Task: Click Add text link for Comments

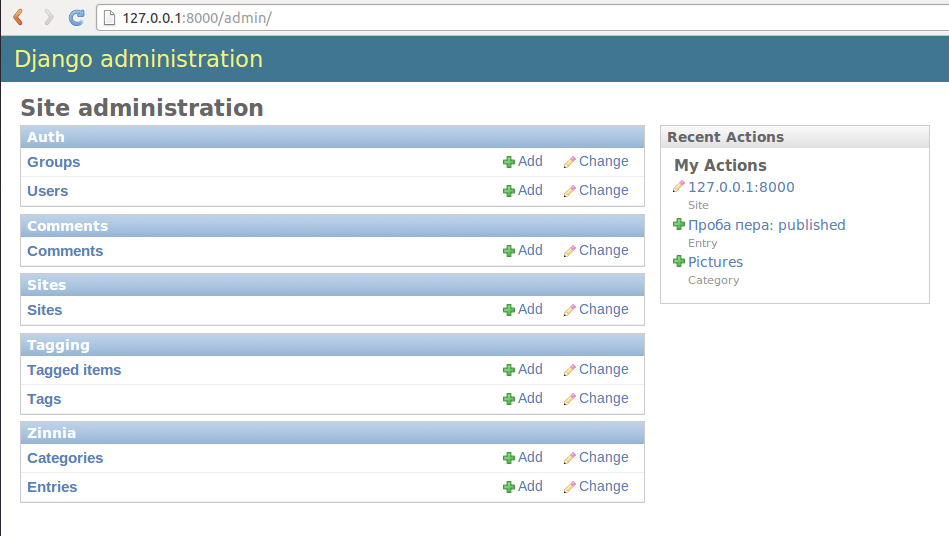Action: click(530, 250)
